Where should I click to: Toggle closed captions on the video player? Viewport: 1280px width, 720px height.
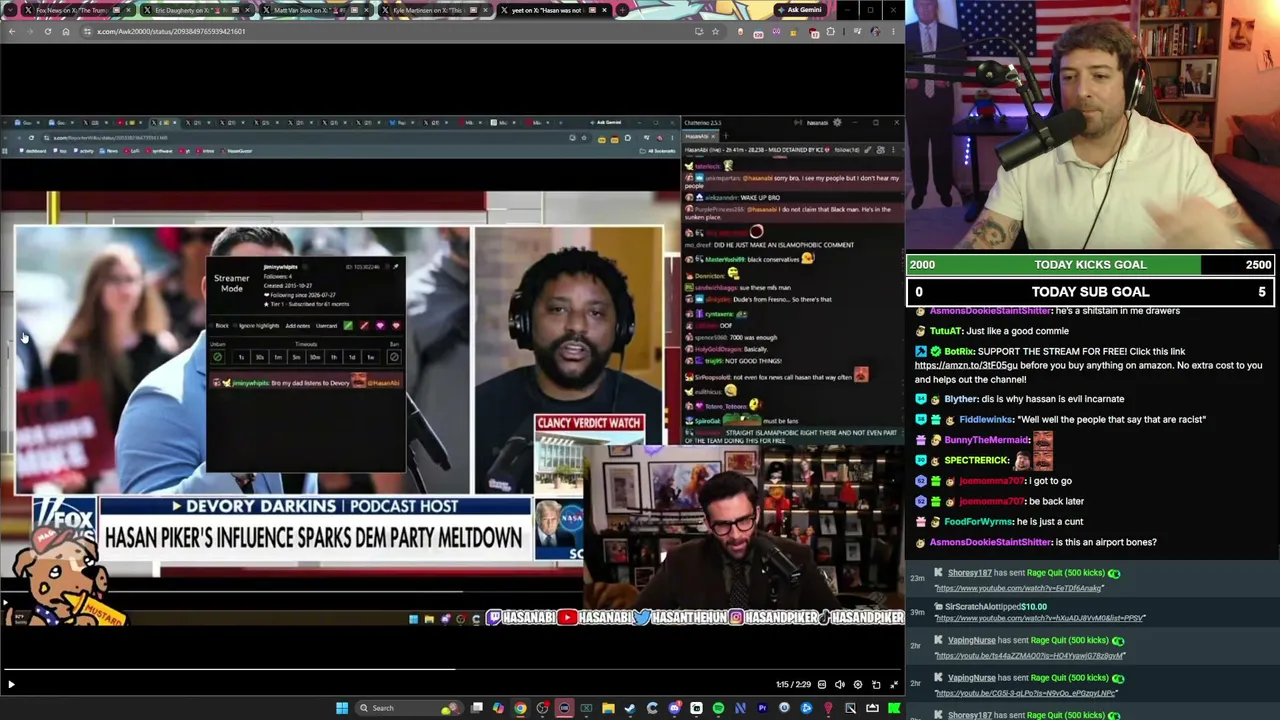822,685
